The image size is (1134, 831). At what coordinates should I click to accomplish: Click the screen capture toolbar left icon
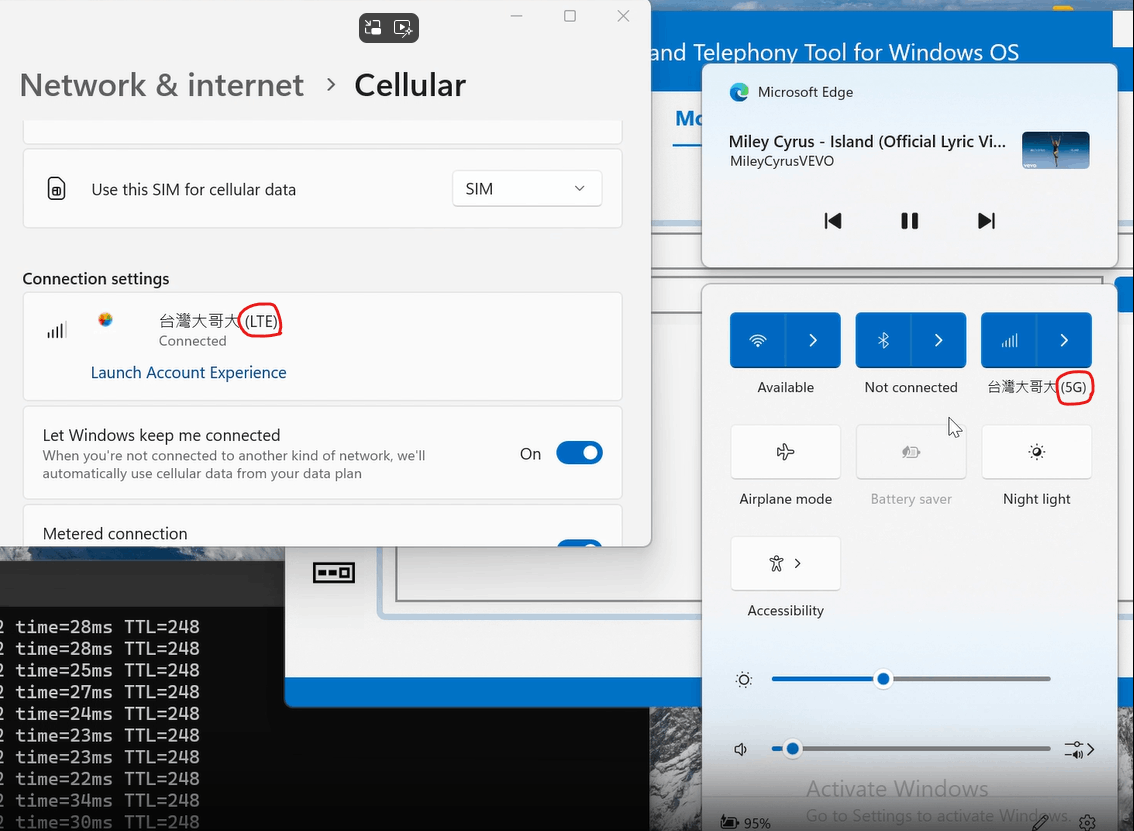click(373, 28)
